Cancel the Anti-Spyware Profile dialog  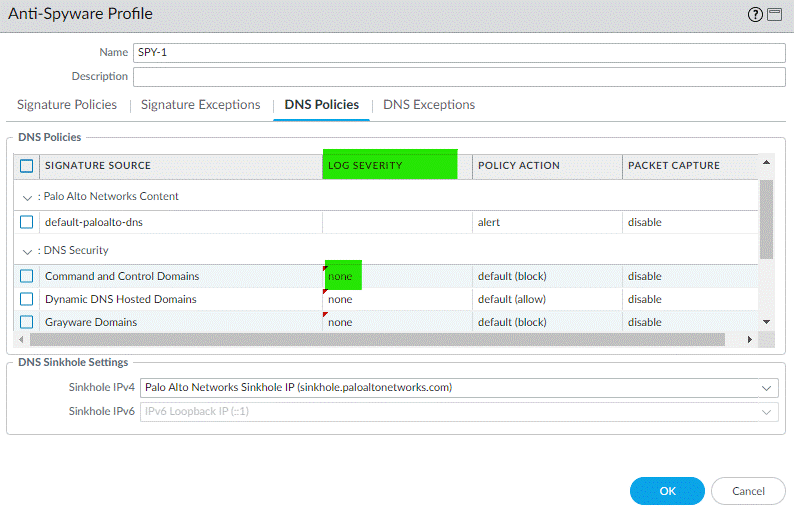pos(748,491)
